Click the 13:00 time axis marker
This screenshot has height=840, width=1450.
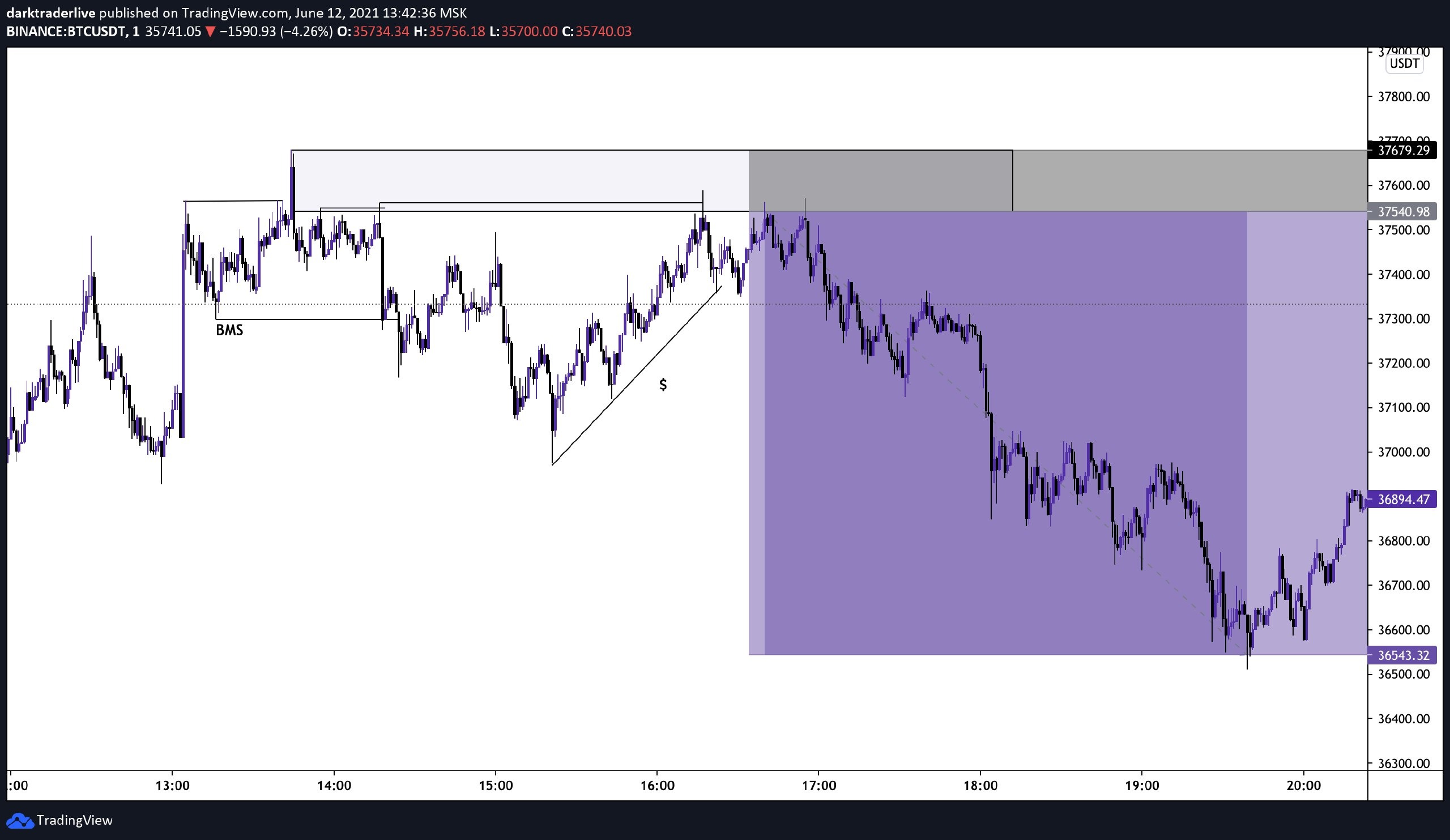coord(172,786)
